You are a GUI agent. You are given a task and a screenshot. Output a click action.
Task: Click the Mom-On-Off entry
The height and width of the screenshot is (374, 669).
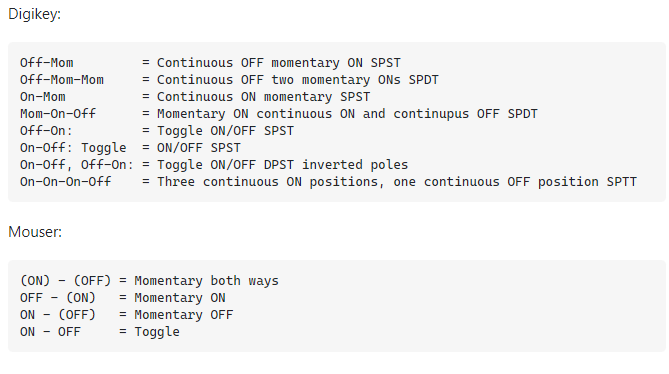coord(58,114)
